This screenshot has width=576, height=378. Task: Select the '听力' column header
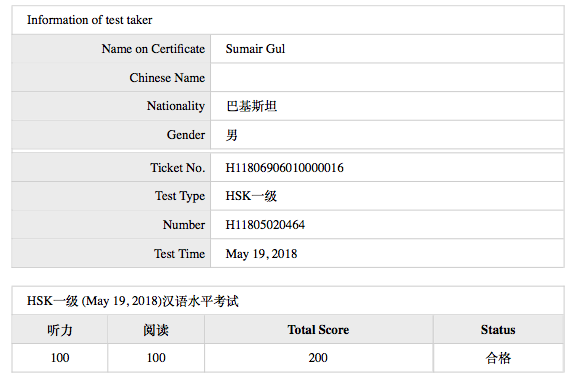coord(60,330)
